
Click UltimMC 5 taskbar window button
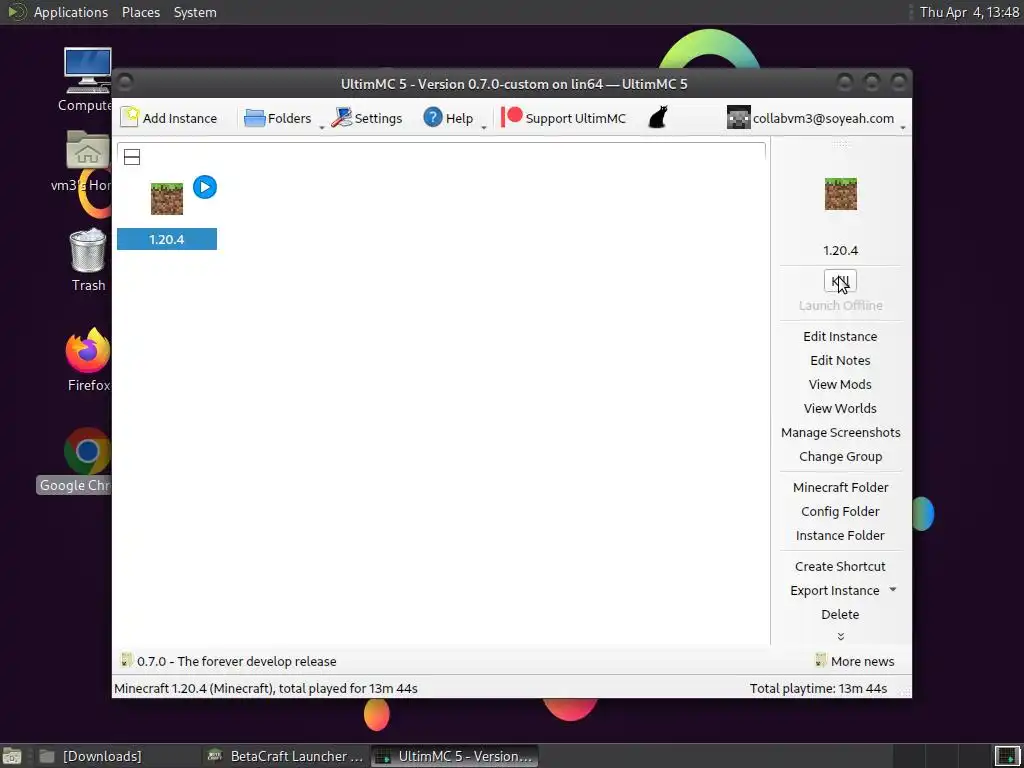tap(455, 756)
